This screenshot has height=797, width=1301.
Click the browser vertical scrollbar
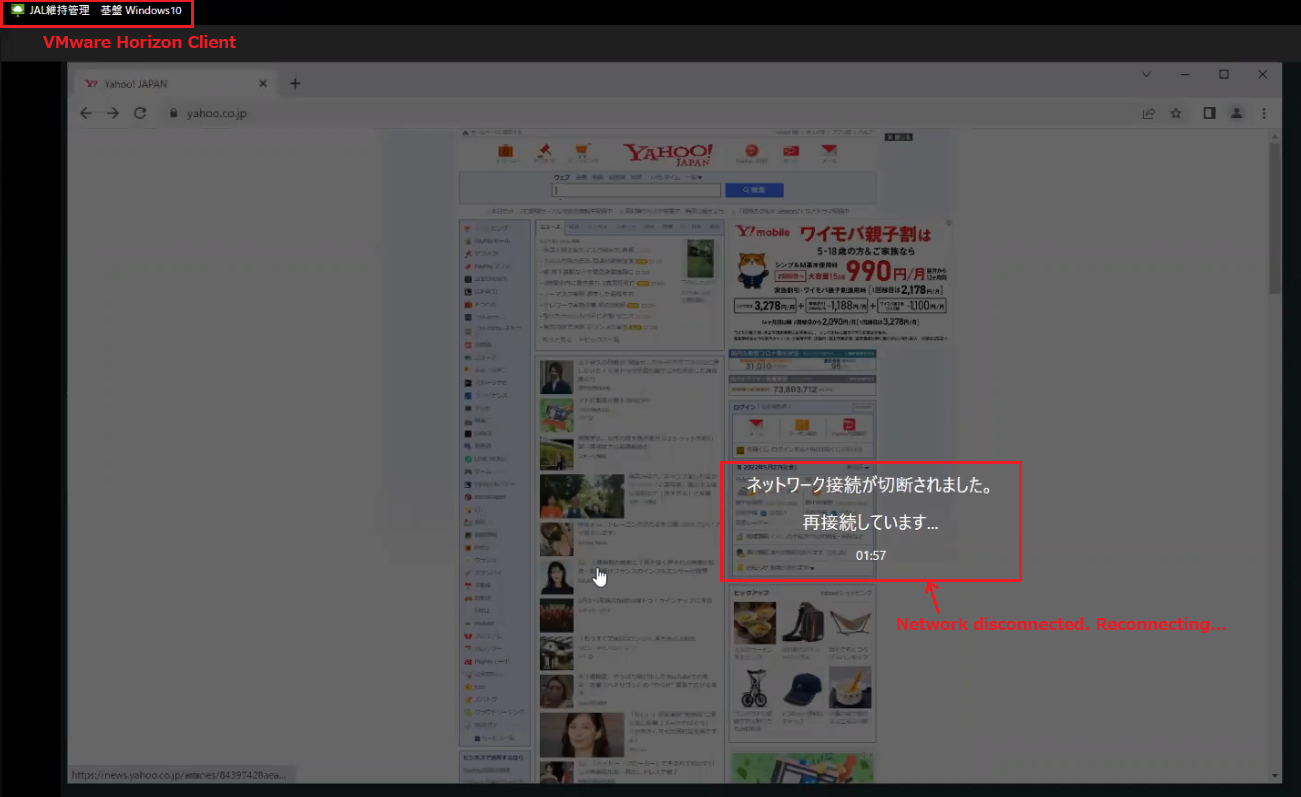(x=1275, y=218)
